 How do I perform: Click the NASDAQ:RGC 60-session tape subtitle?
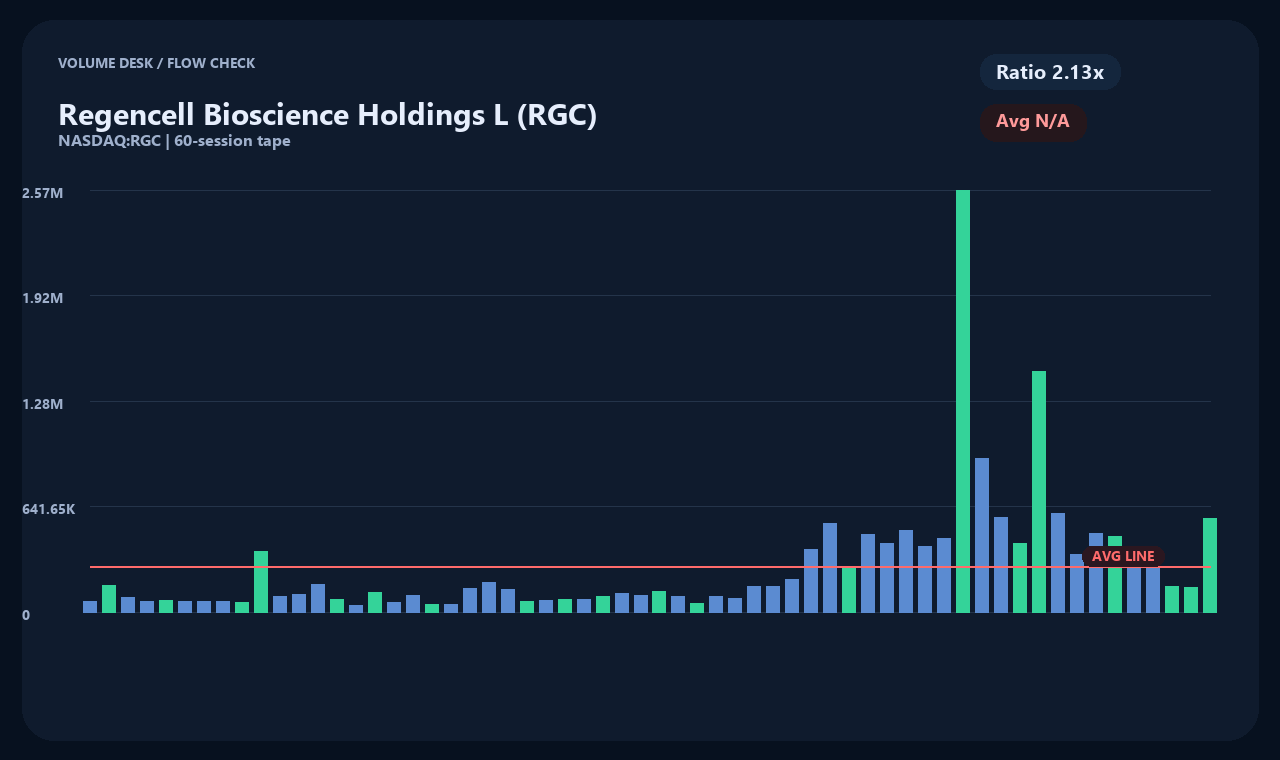[175, 141]
